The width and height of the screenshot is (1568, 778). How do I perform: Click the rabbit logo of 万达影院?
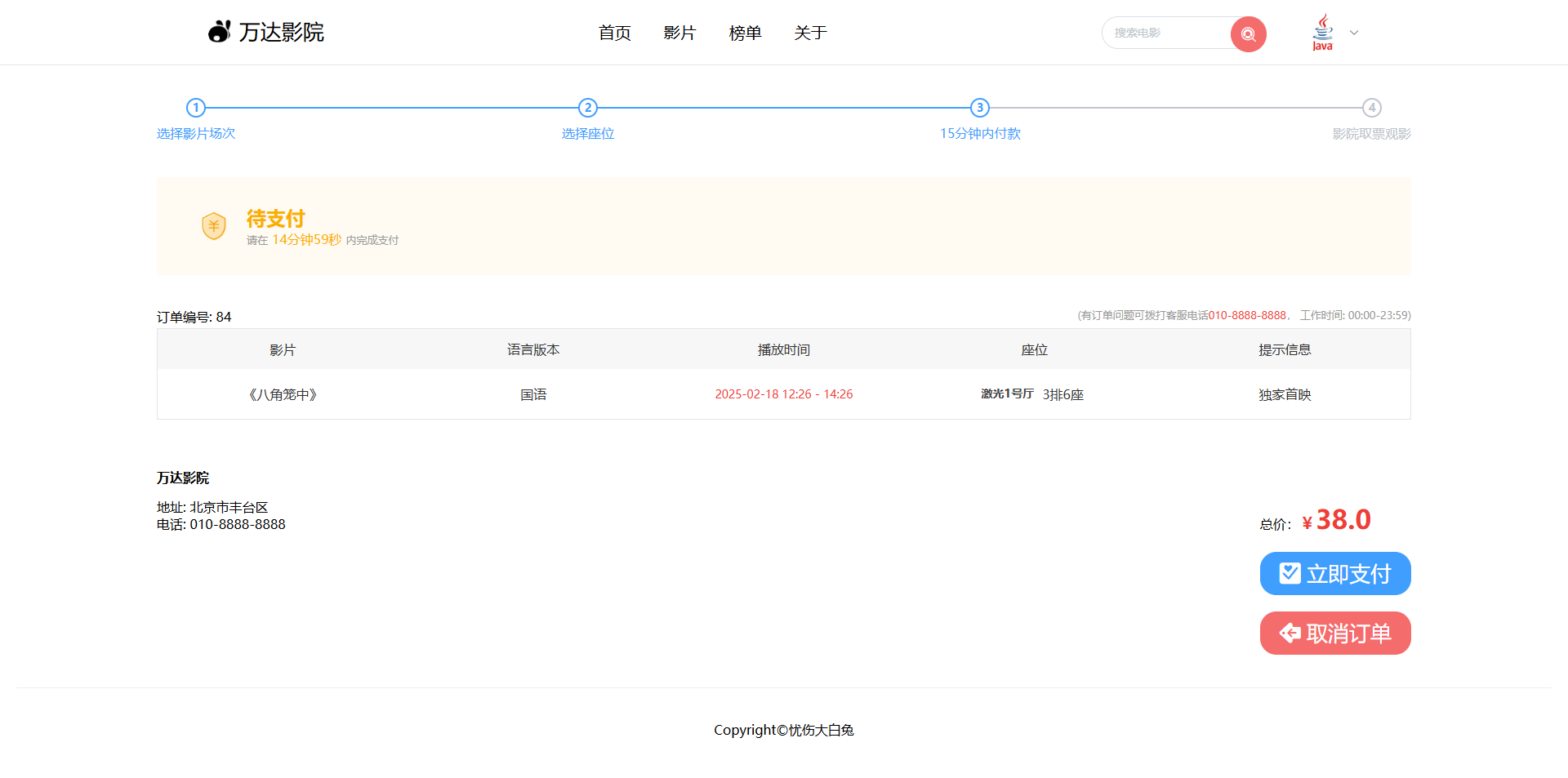(x=218, y=31)
